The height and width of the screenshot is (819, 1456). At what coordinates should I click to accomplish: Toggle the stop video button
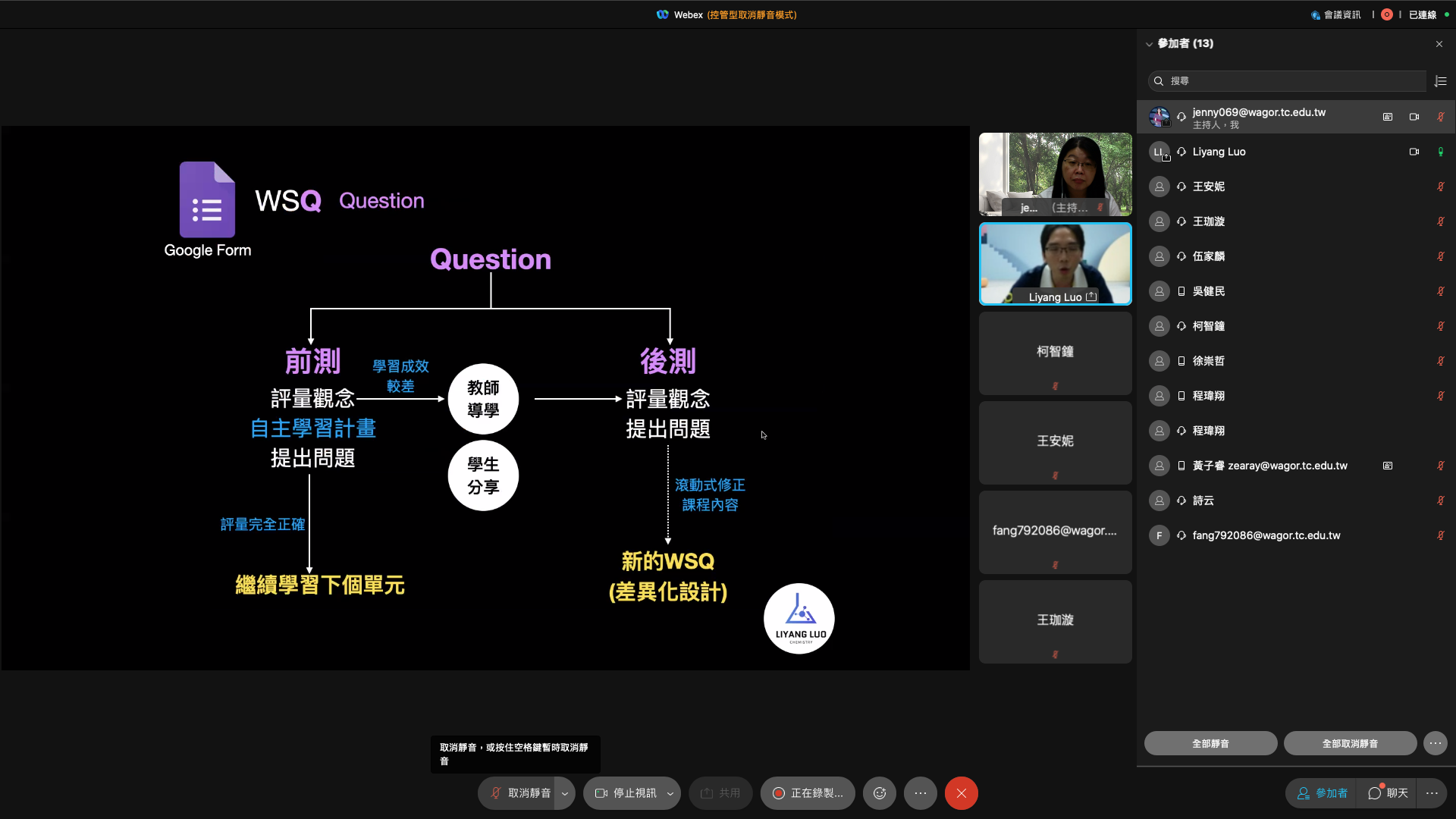coord(626,793)
